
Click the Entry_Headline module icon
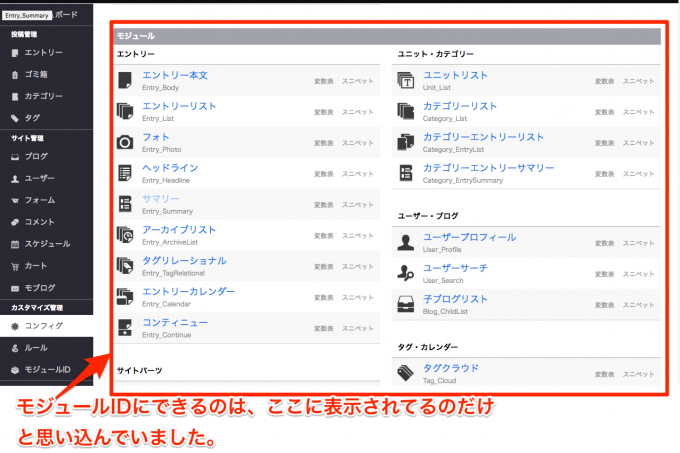click(125, 173)
